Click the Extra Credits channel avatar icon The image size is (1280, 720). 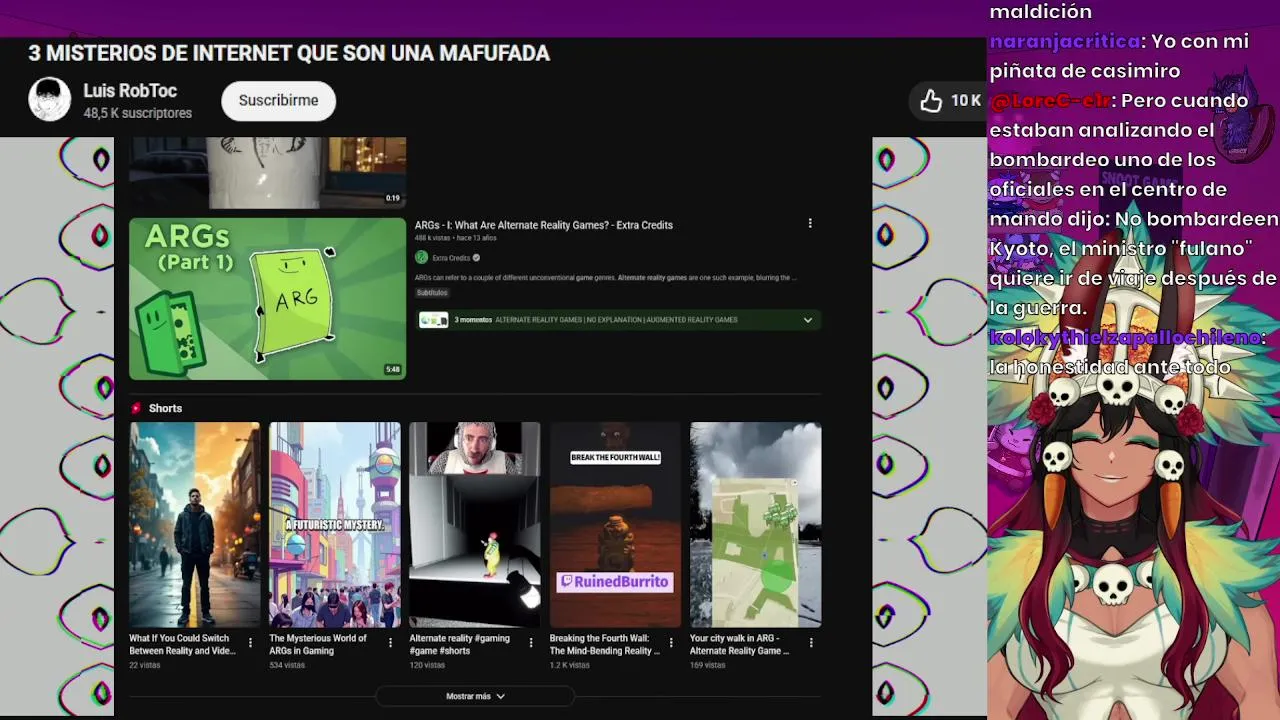pyautogui.click(x=422, y=258)
